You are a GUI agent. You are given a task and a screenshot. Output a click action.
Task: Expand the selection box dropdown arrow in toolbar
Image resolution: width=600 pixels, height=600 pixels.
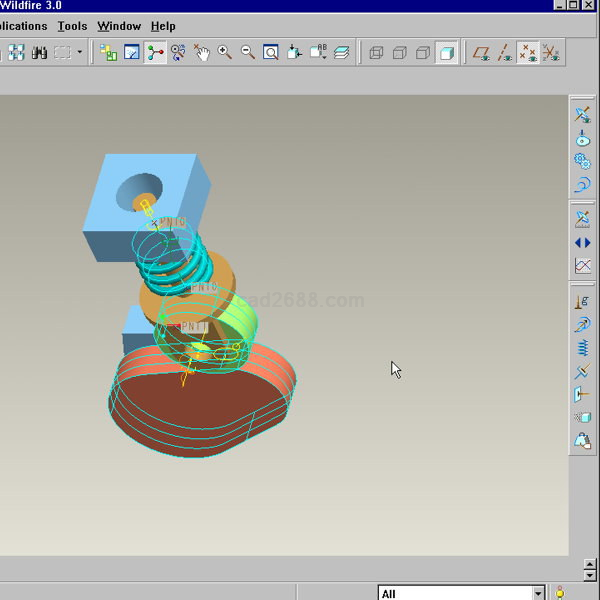79,52
